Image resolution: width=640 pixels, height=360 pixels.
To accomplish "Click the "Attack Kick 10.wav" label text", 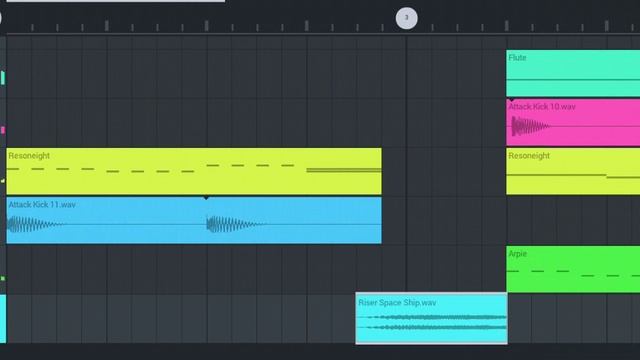I will point(542,107).
